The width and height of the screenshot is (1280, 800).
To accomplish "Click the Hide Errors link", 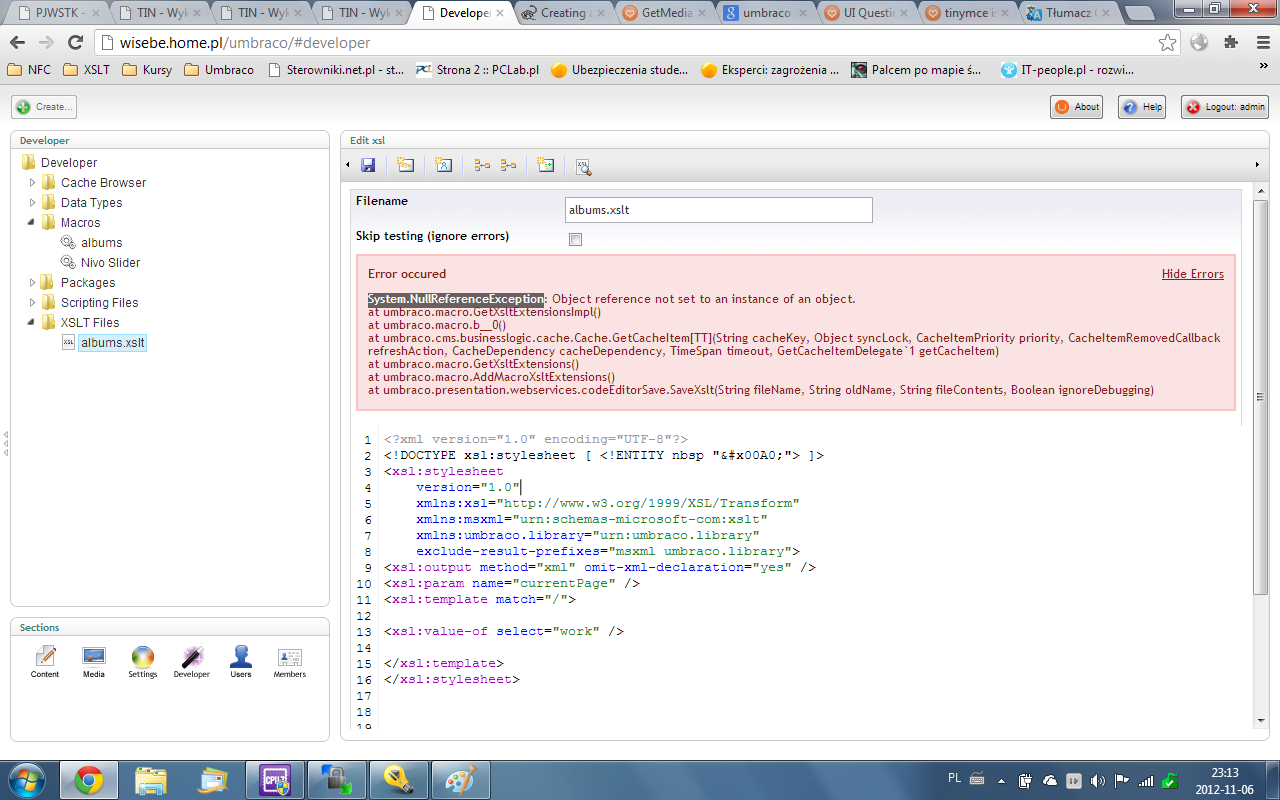I will click(1193, 274).
